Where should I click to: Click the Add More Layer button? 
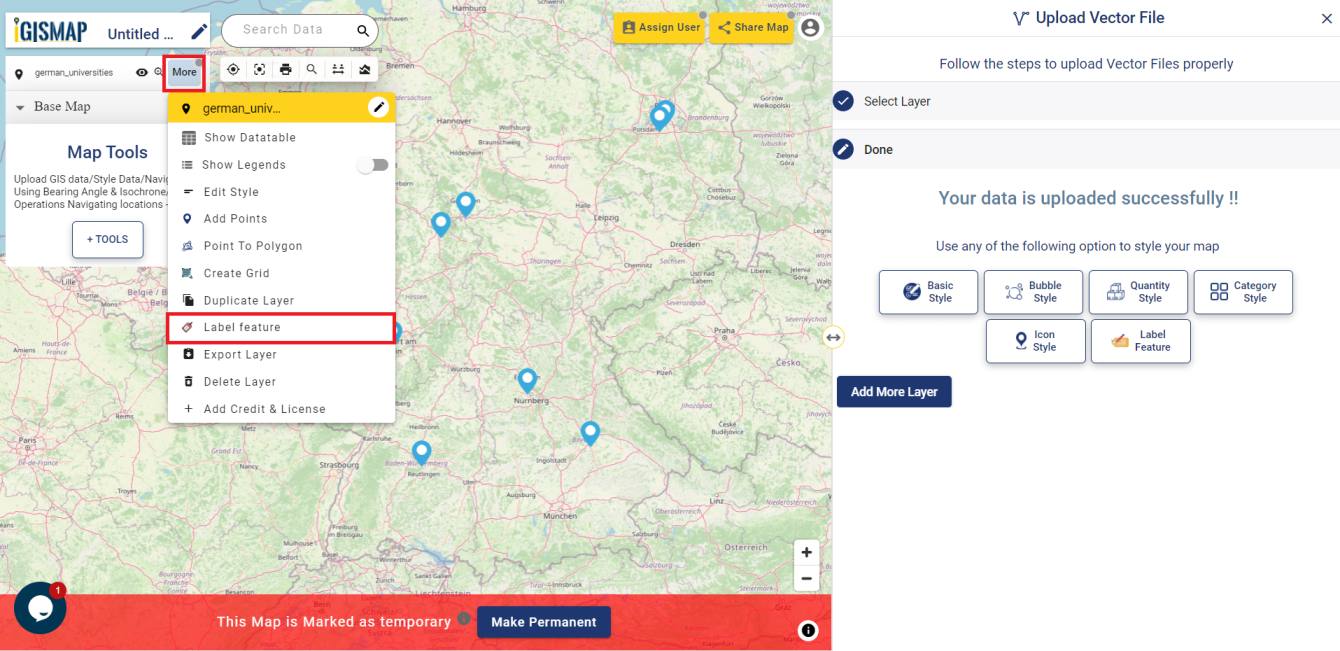click(893, 391)
